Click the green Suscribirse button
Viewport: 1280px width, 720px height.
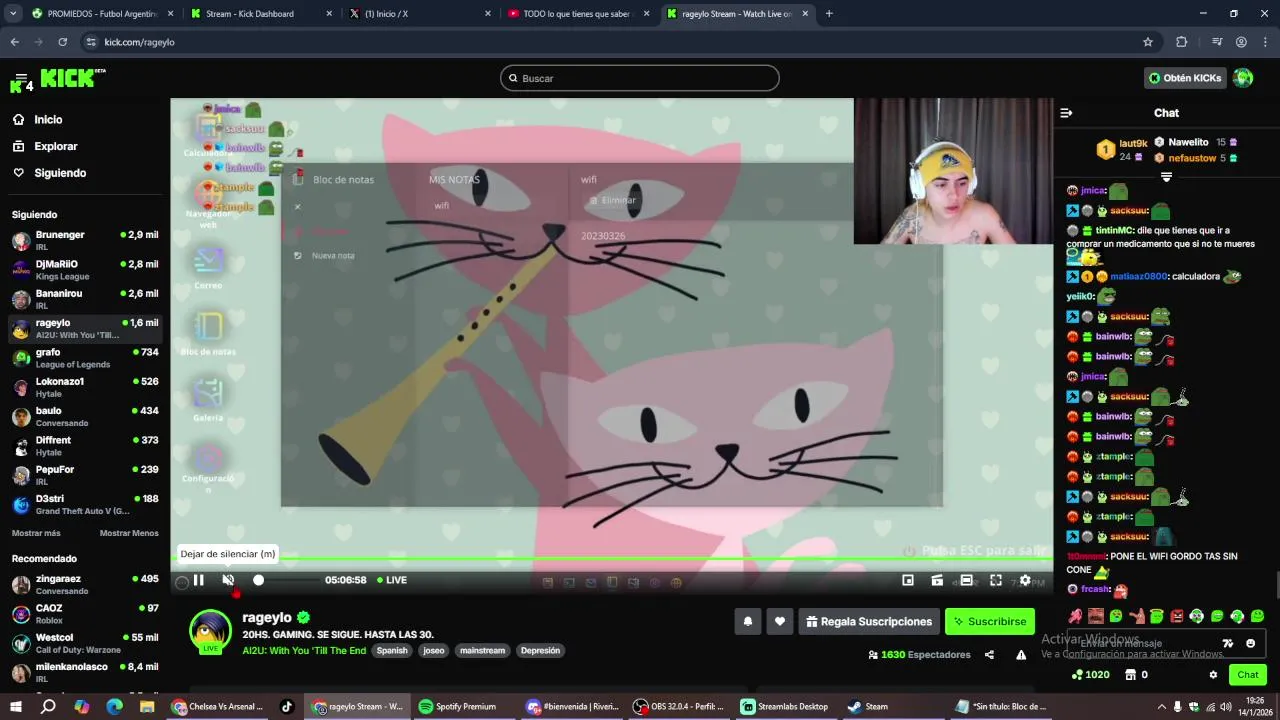tap(990, 621)
